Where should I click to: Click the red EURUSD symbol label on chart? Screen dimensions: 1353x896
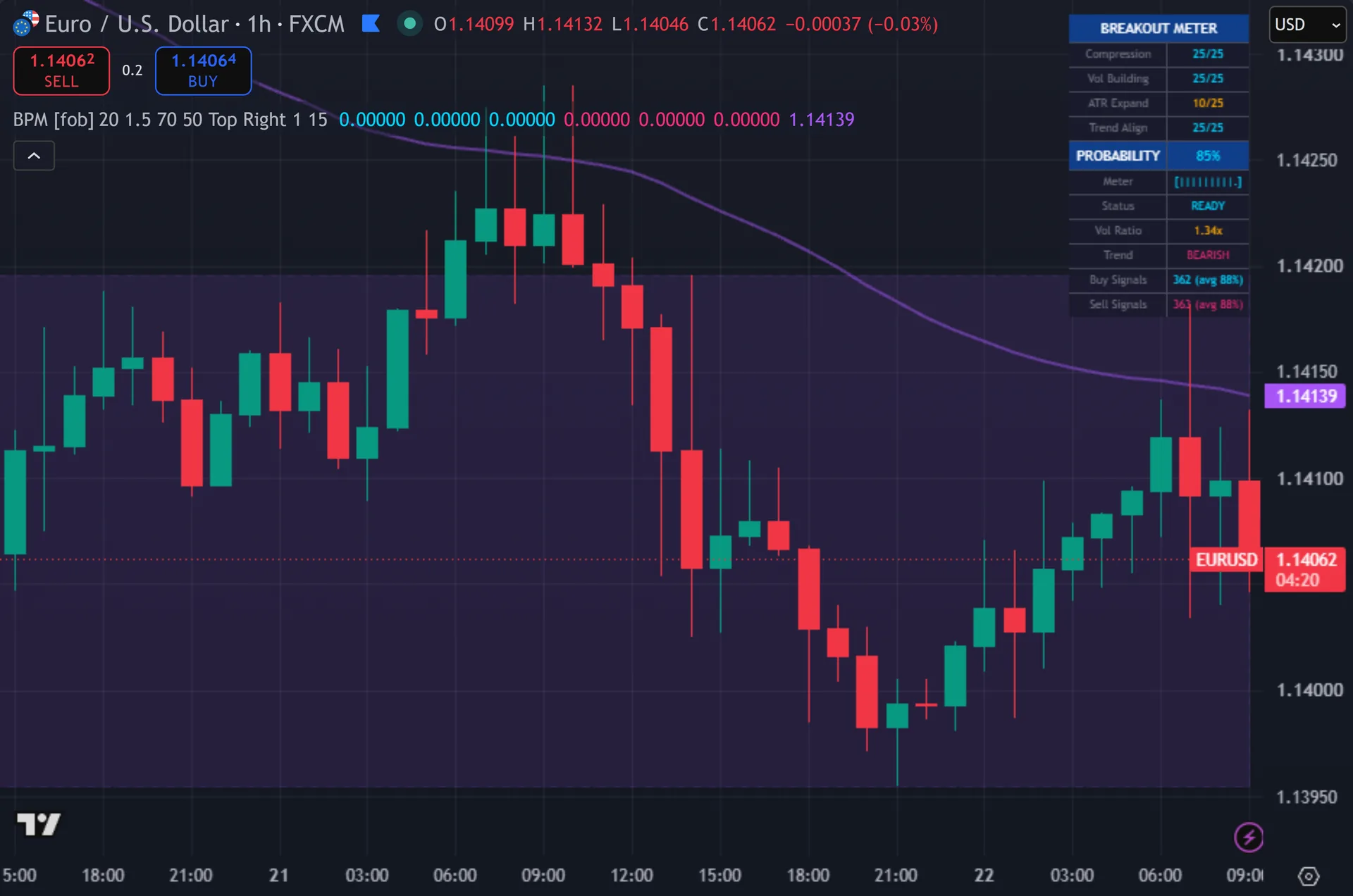pos(1226,560)
